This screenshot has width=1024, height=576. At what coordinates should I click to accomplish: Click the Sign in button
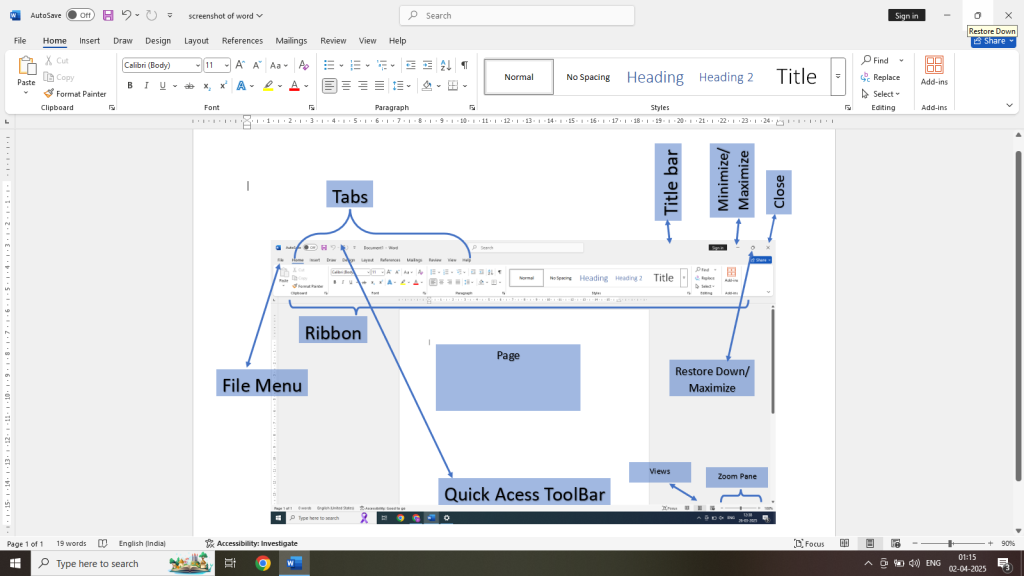click(905, 15)
